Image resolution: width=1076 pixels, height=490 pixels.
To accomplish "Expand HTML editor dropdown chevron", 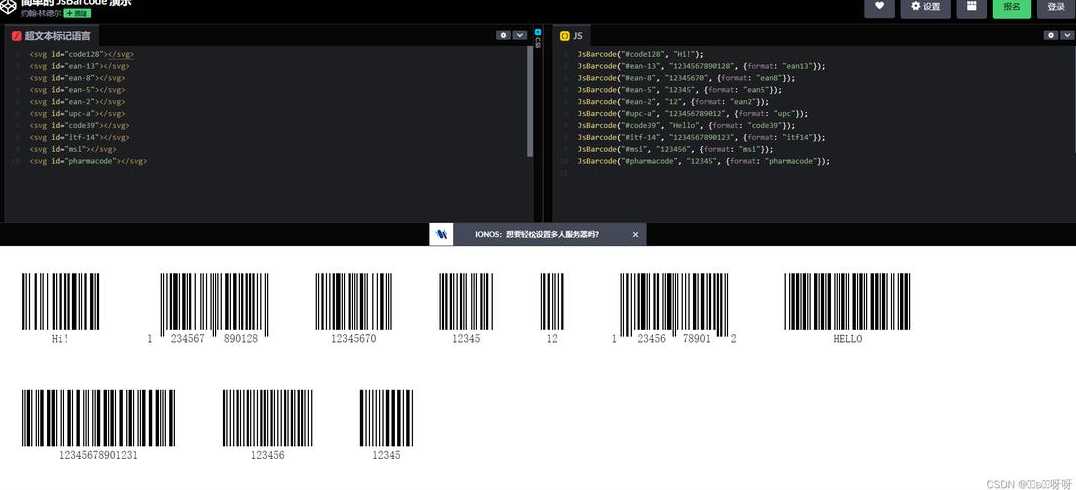I will point(519,35).
